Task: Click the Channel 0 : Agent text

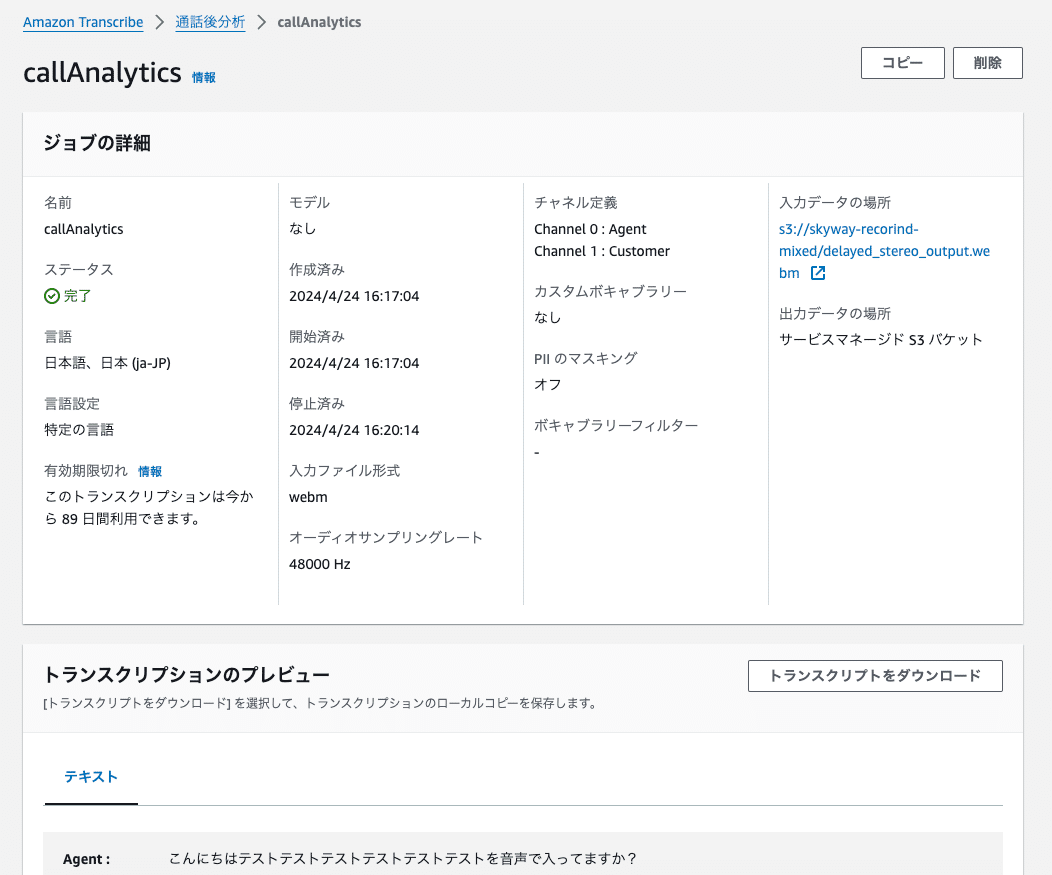Action: [590, 229]
